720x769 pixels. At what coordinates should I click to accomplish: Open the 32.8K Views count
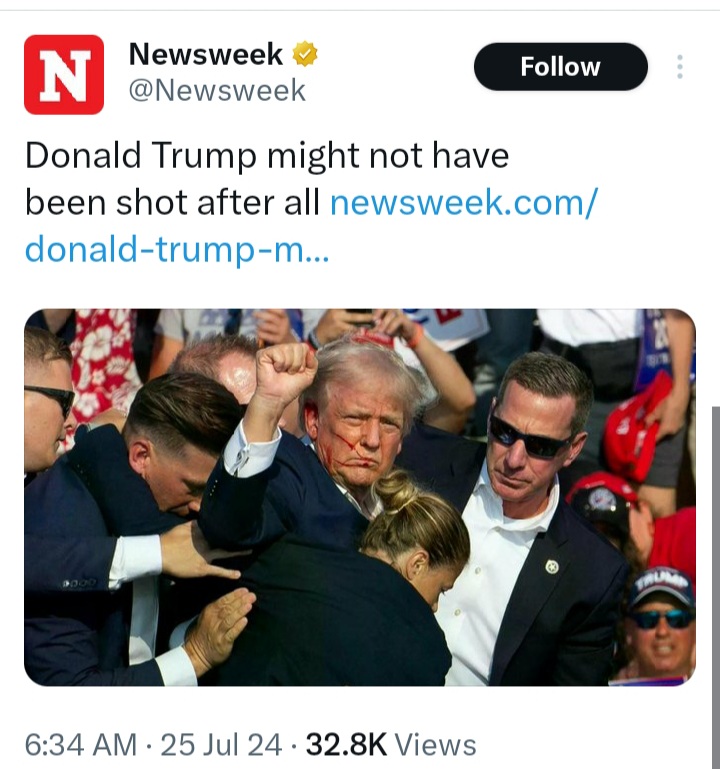tap(391, 744)
